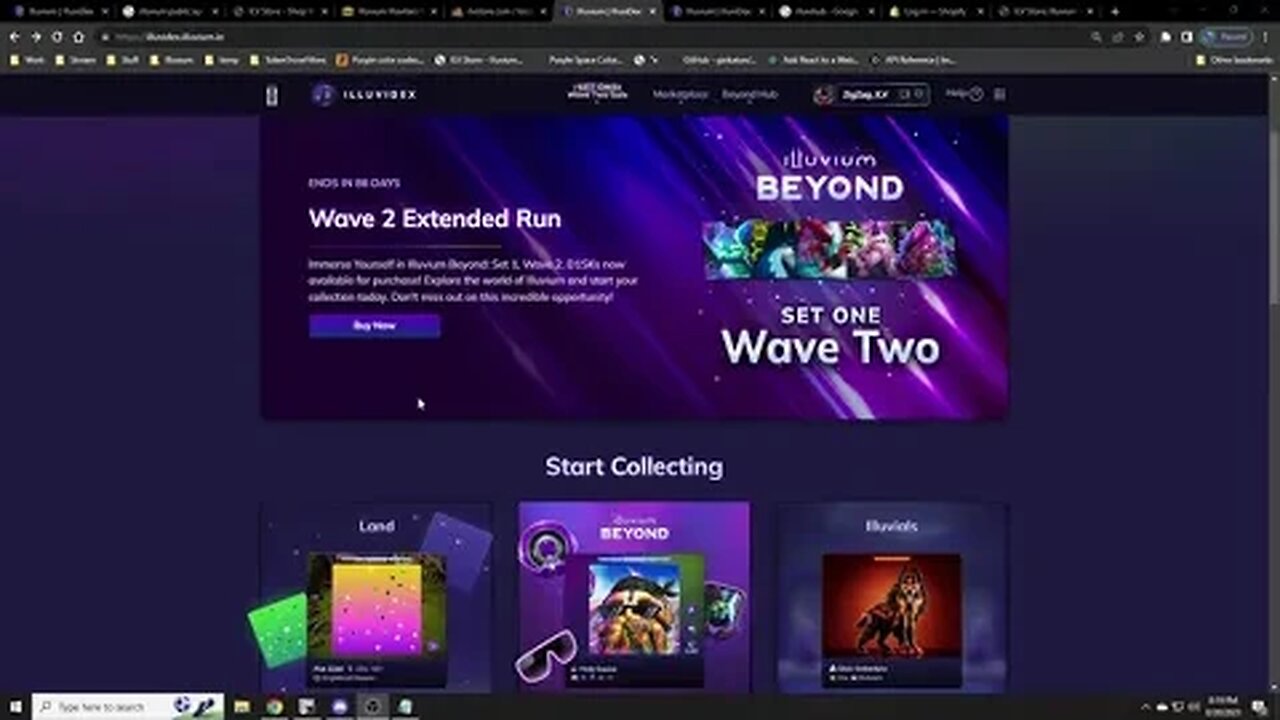The height and width of the screenshot is (720, 1280).
Task: Open the Chrome extensions puzzle icon
Action: [x=1166, y=37]
